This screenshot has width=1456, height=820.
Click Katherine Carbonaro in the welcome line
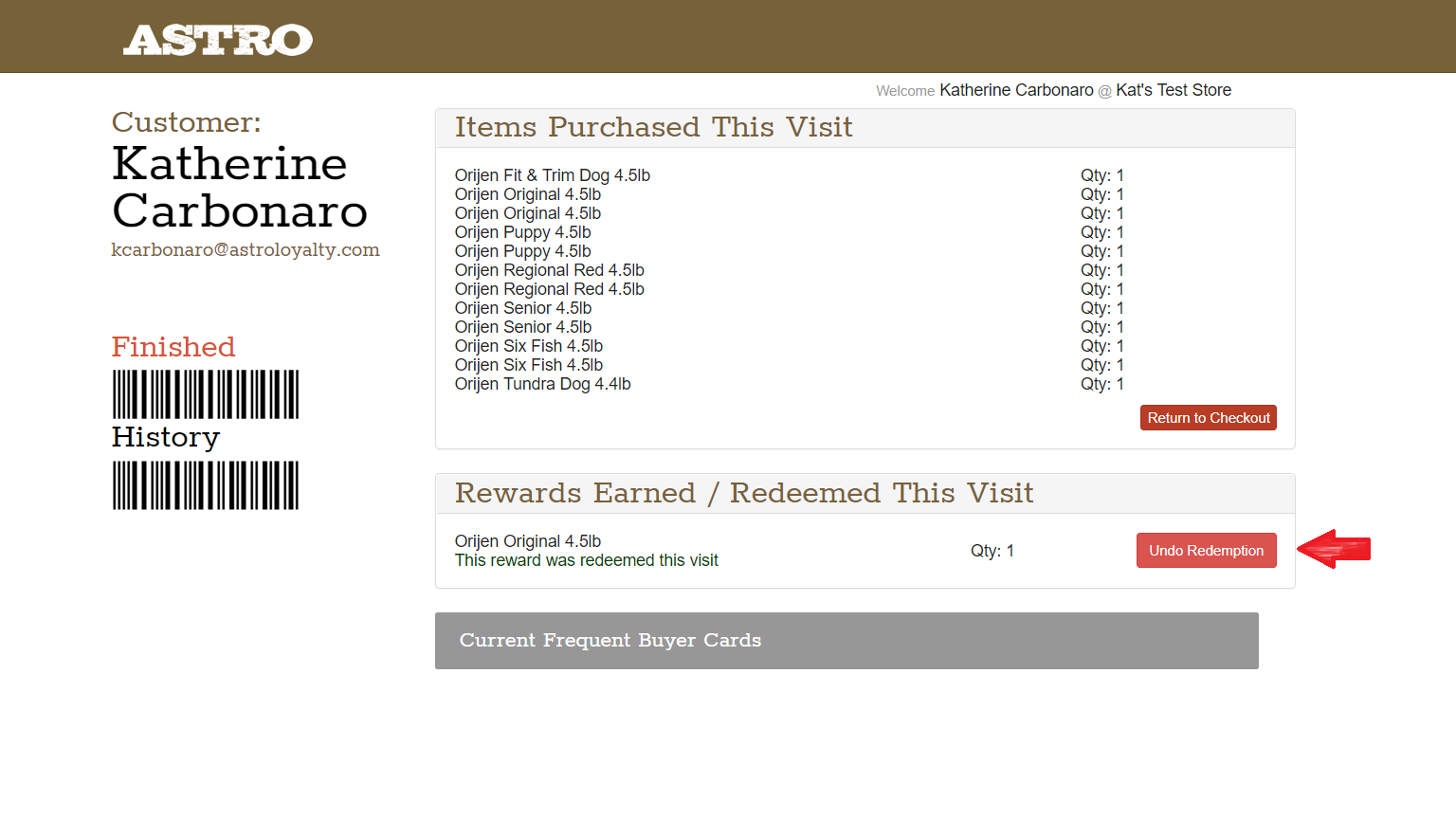pos(1016,90)
